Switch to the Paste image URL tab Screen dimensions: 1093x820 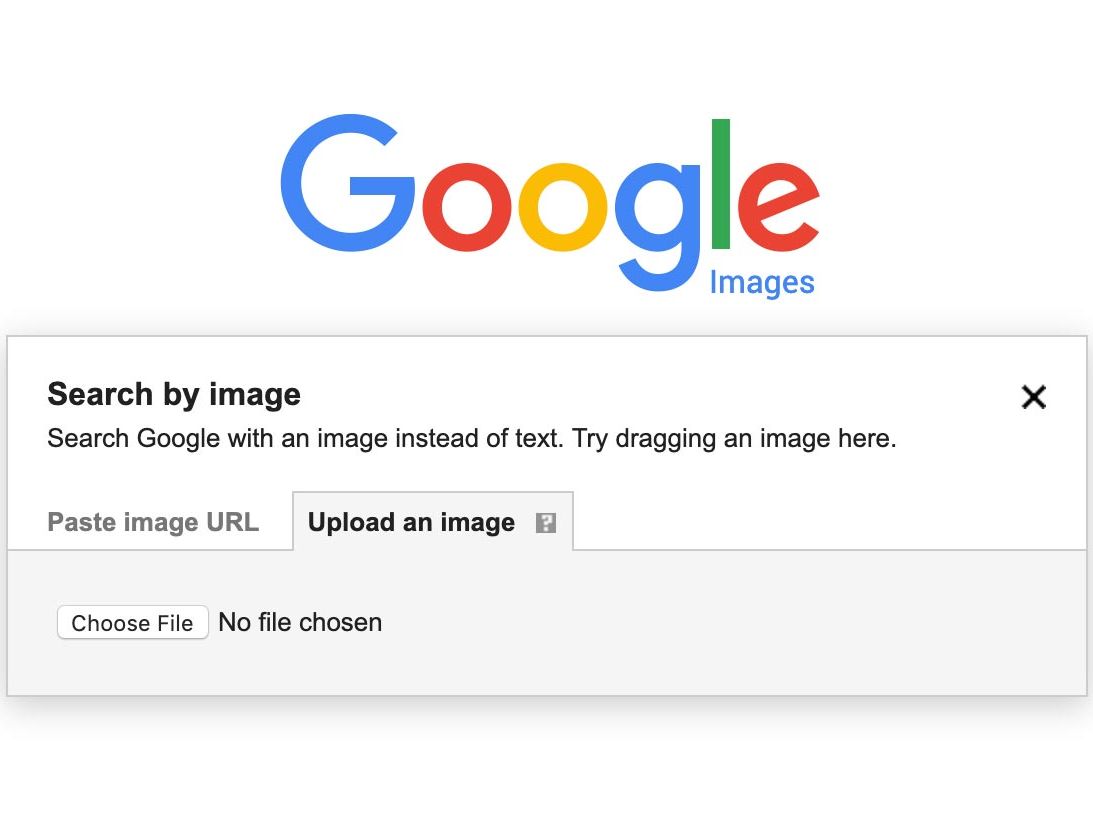click(153, 522)
